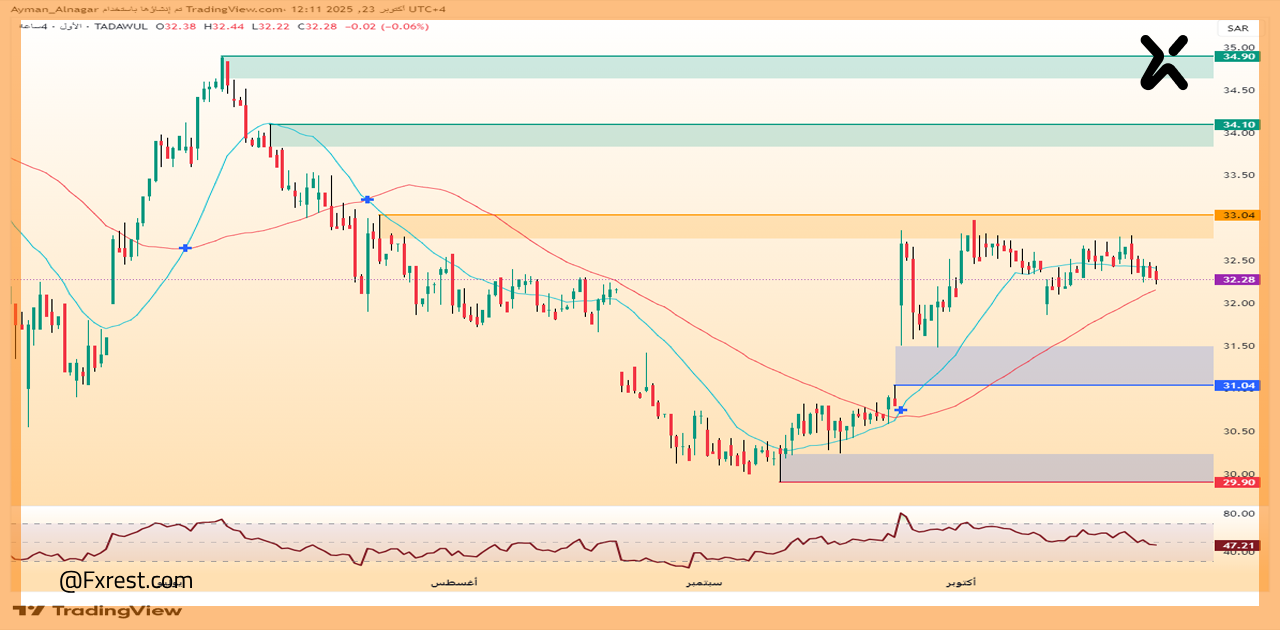Click the @Fxrest.com watermark link

[x=126, y=581]
